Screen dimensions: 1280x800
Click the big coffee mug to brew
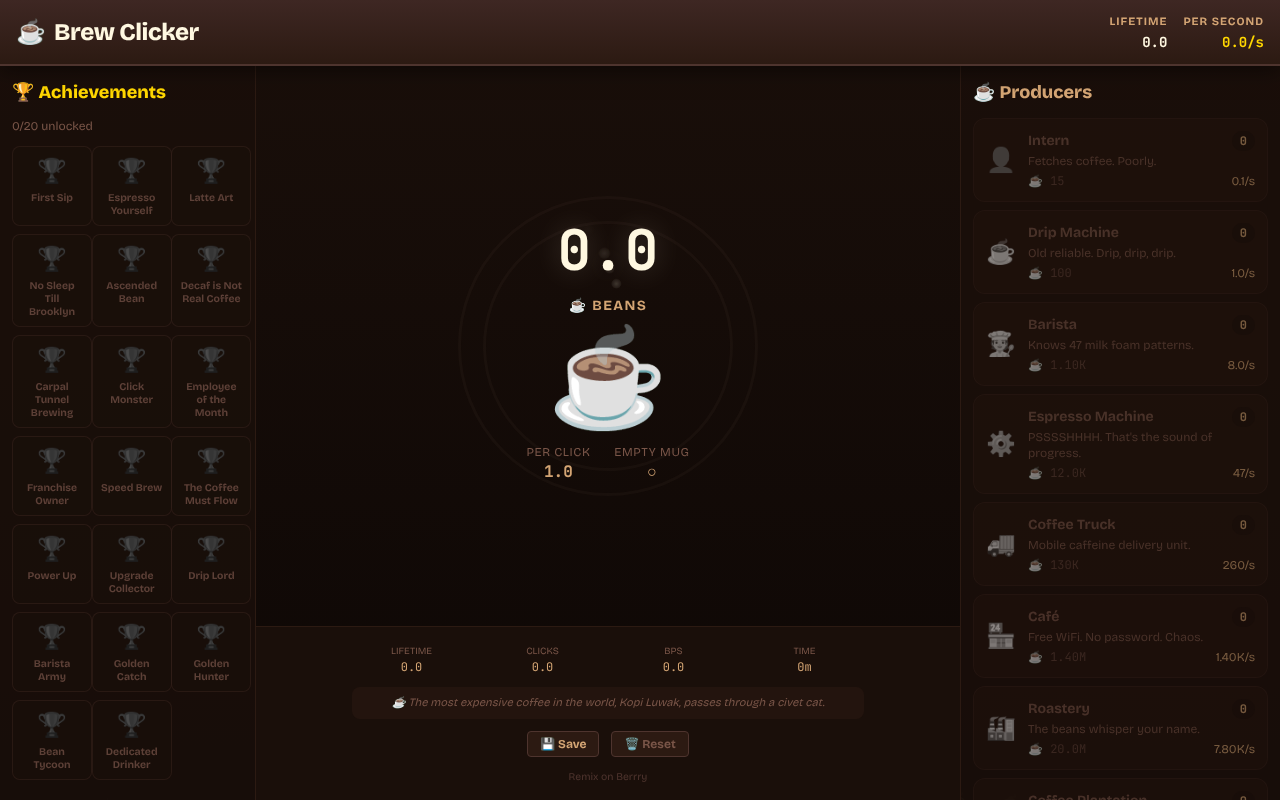click(x=607, y=378)
